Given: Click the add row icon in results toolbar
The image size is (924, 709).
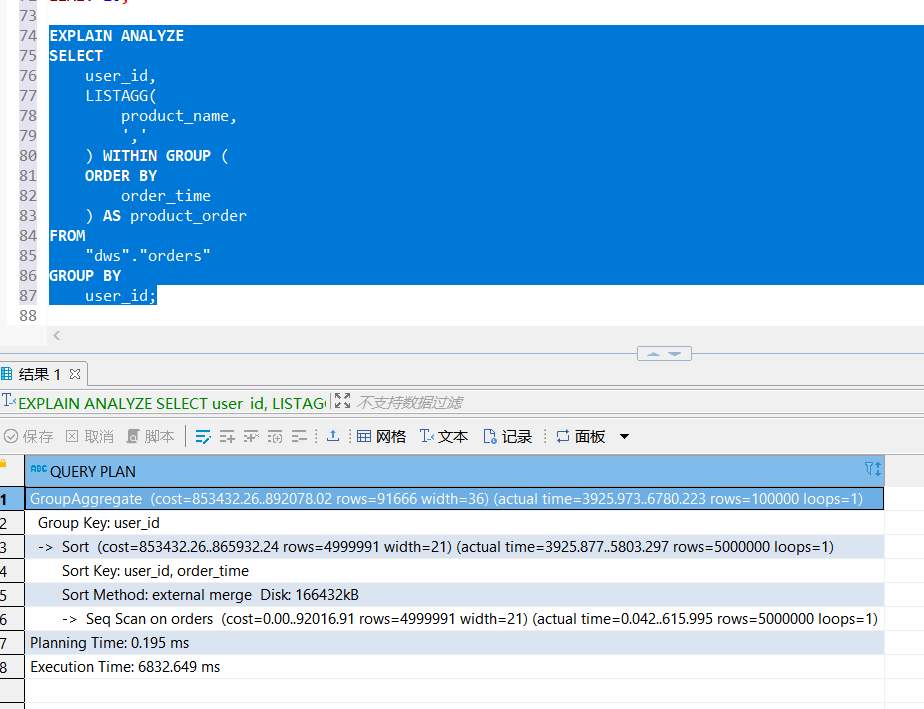Looking at the screenshot, I should pyautogui.click(x=227, y=436).
